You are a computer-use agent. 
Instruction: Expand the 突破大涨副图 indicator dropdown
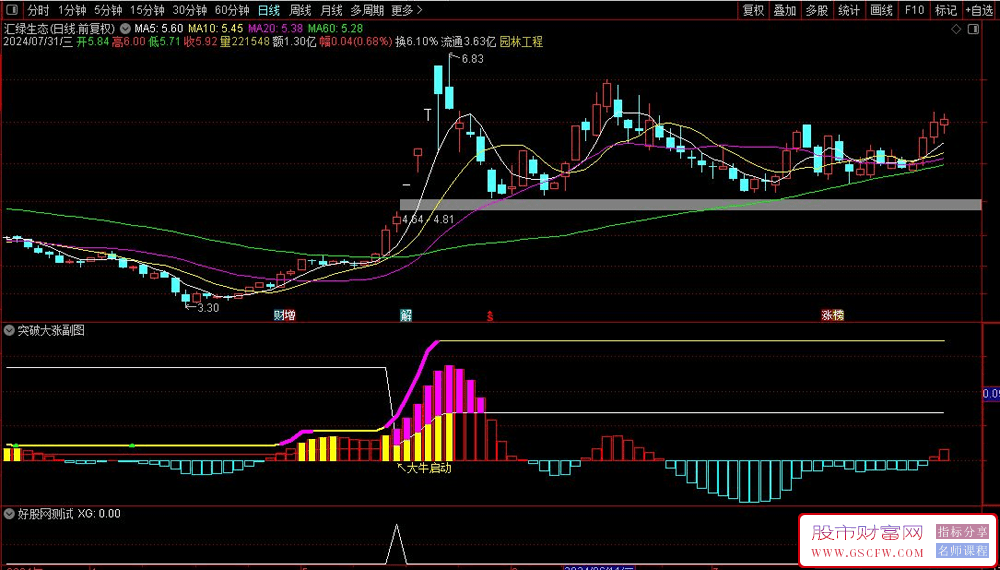10,331
